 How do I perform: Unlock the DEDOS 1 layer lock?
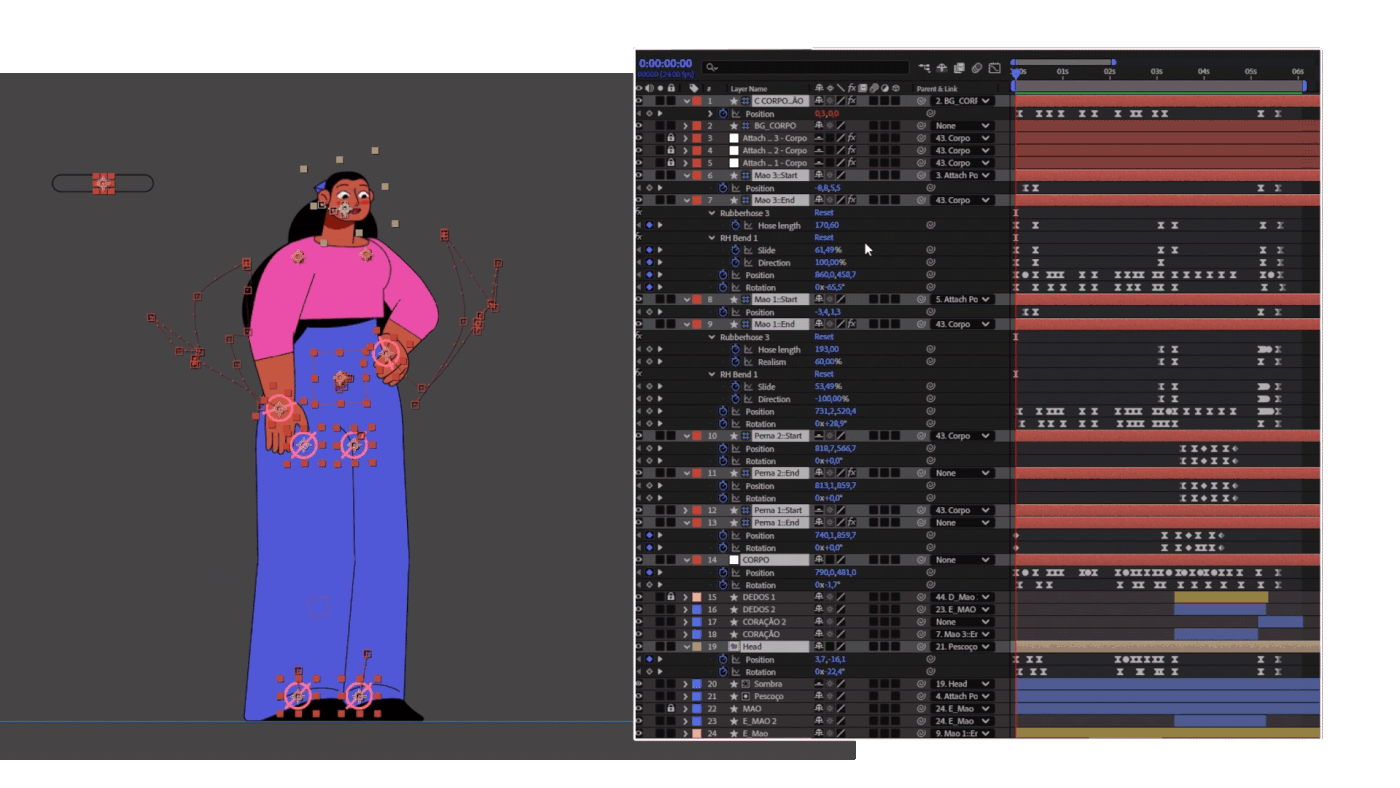coord(671,597)
